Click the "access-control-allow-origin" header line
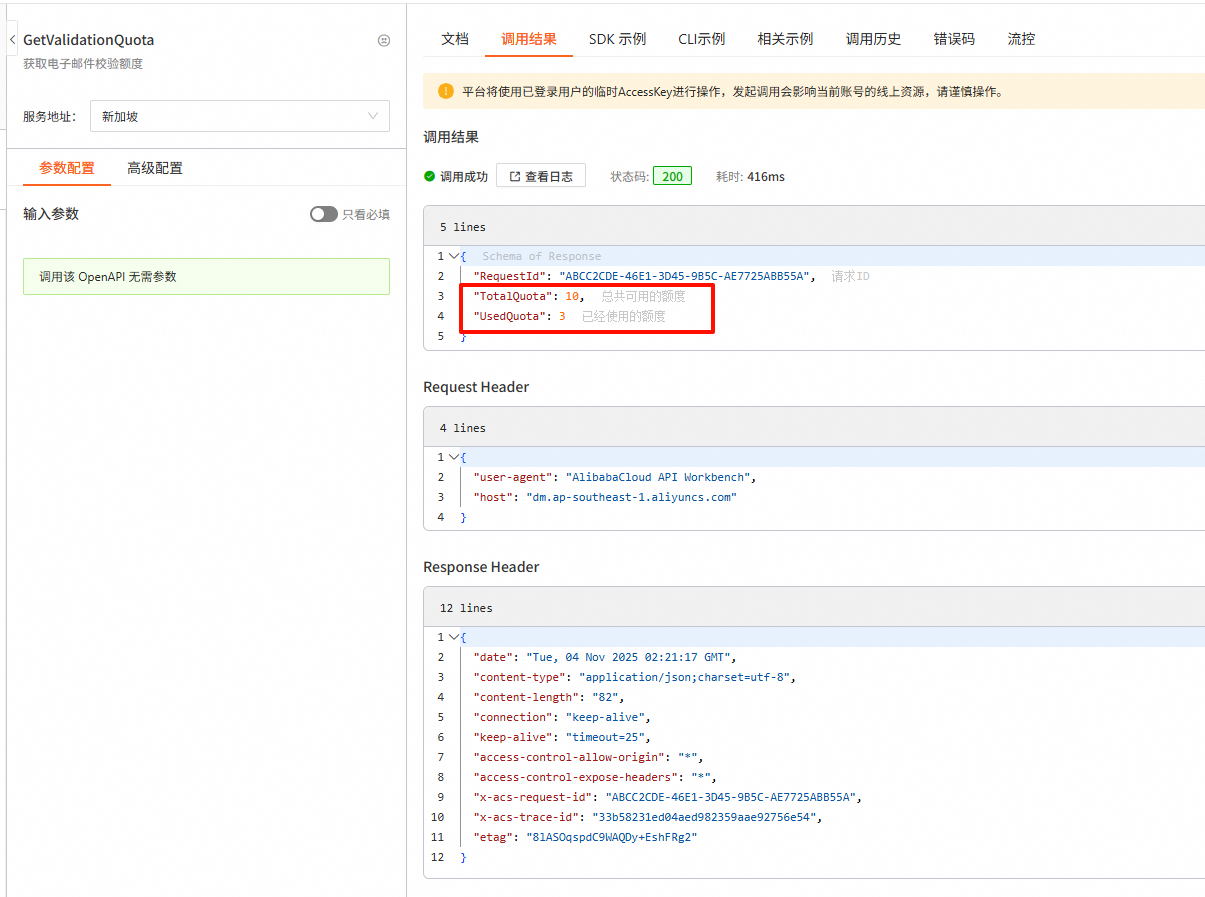This screenshot has height=897, width=1205. [x=588, y=757]
